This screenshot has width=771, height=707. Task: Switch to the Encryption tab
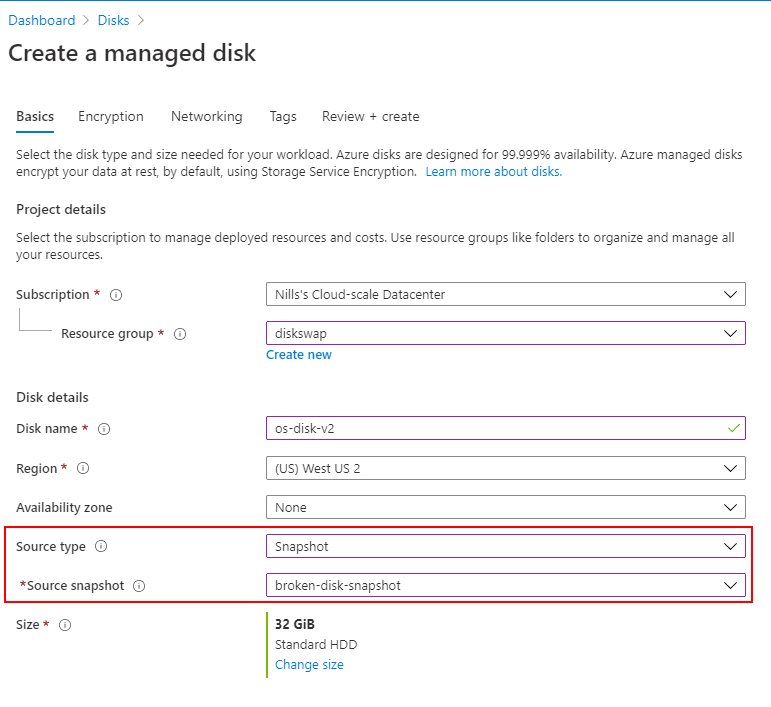click(111, 117)
